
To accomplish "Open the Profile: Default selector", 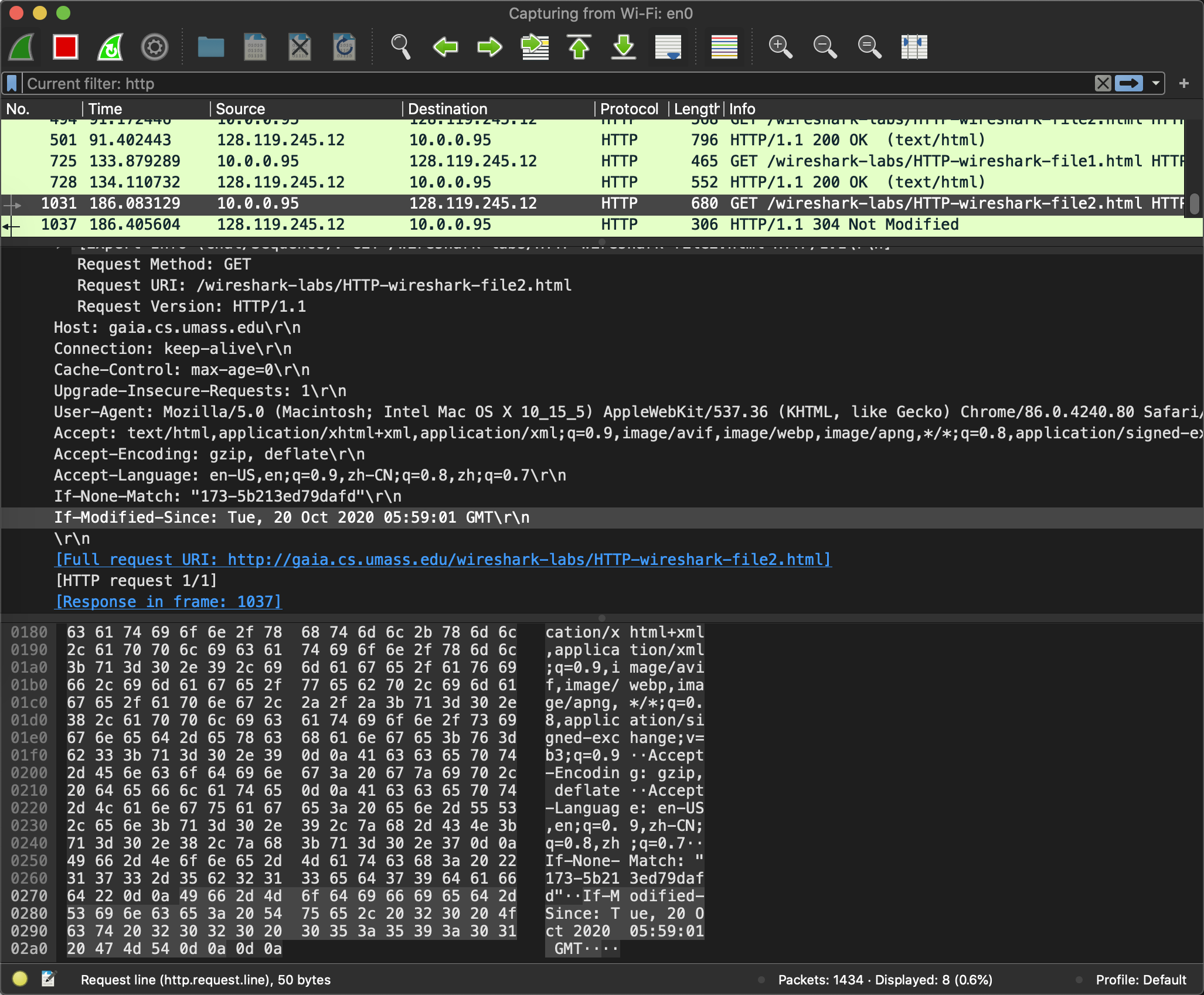I will tap(1140, 980).
